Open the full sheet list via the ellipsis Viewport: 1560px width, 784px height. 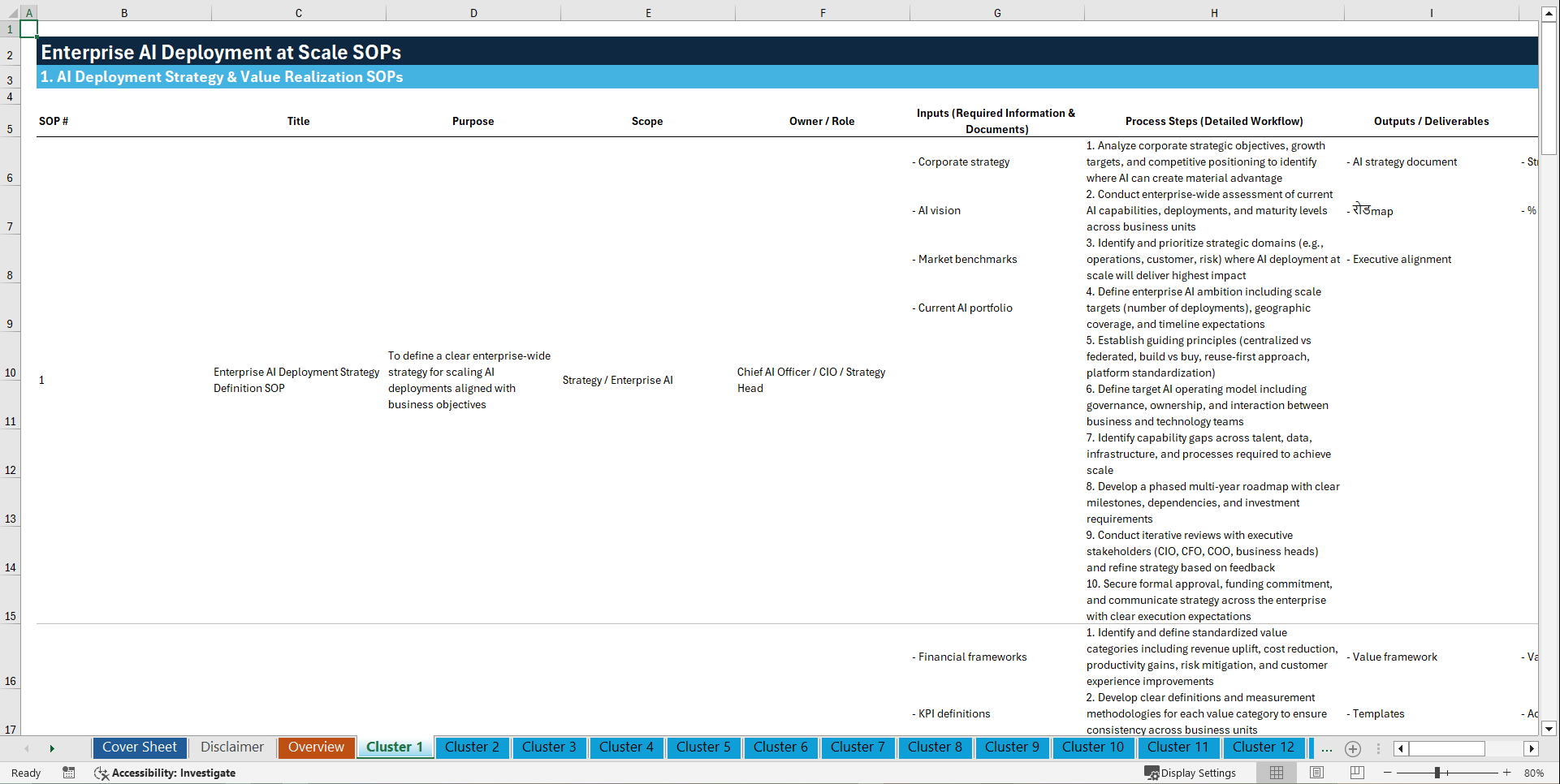point(1326,748)
